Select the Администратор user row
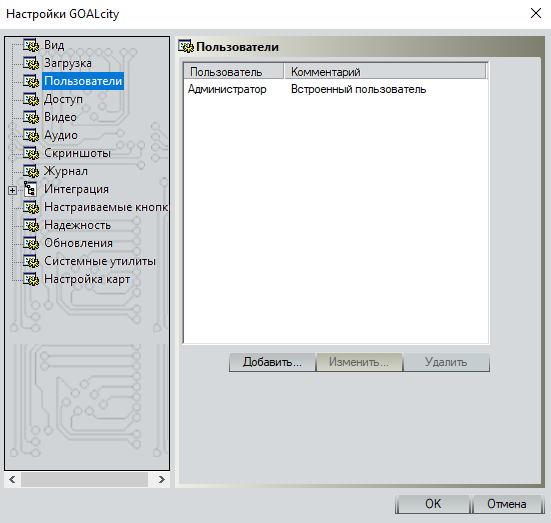This screenshot has height=523, width=551. click(x=227, y=89)
